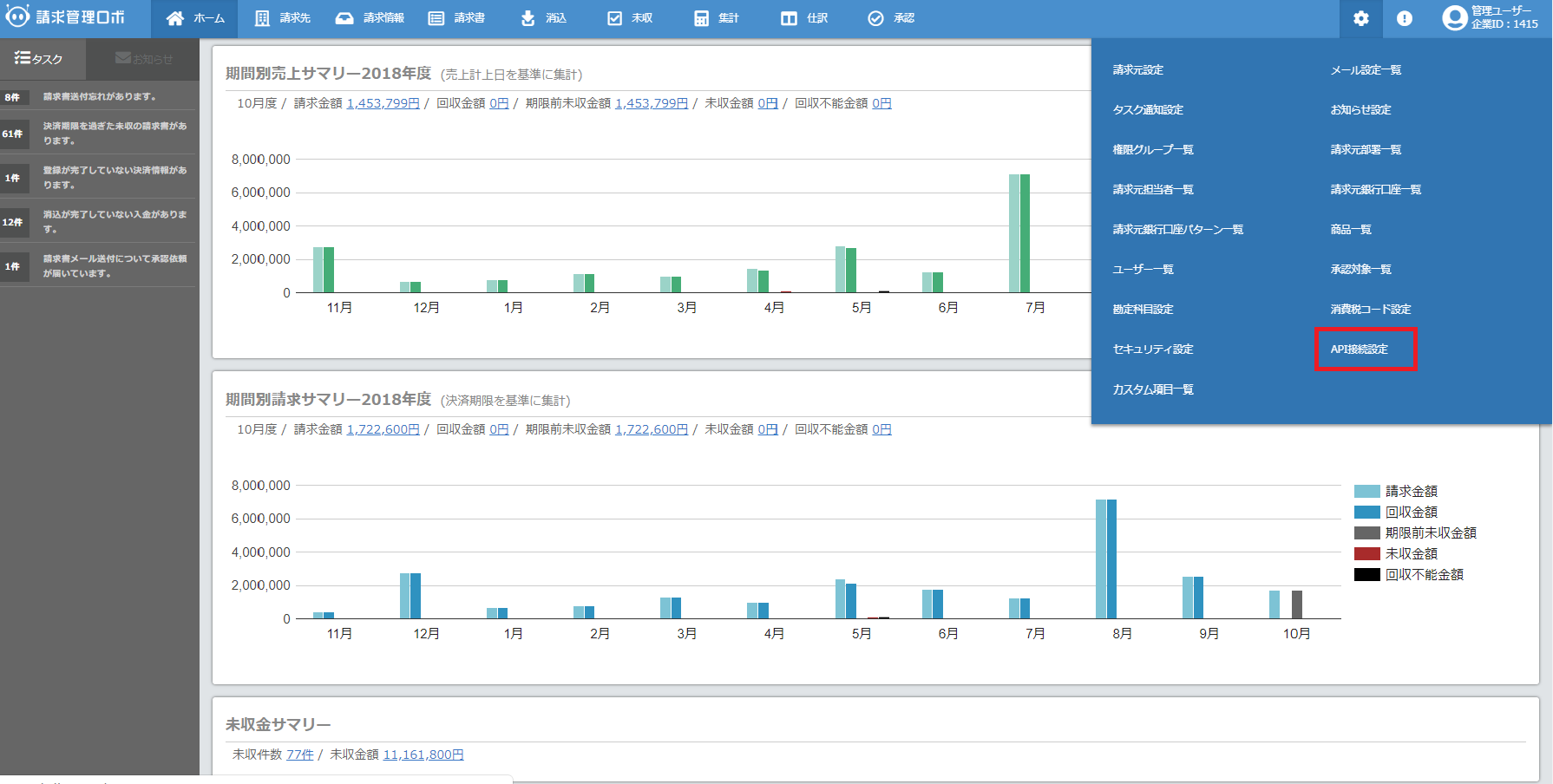Click 未収金サマリー heading
The image size is (1553, 784).
click(278, 725)
